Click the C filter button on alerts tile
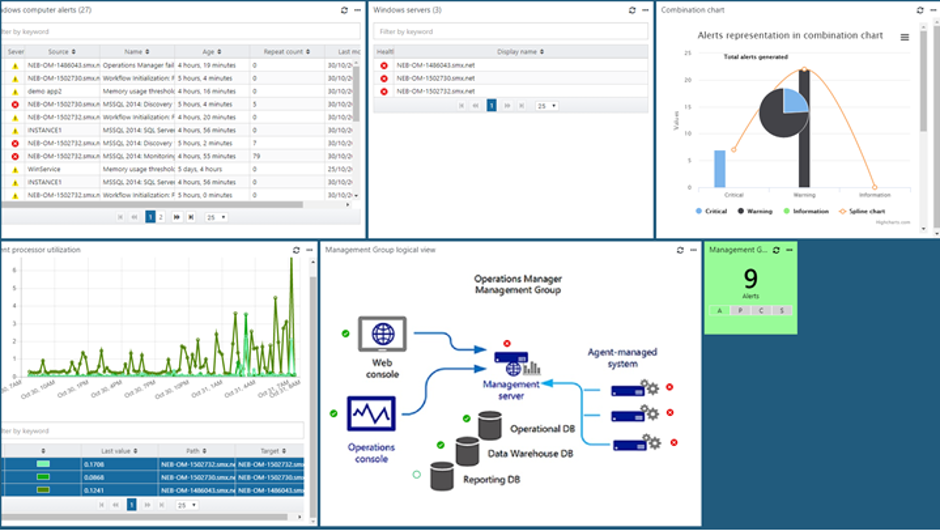The height and width of the screenshot is (531, 941). [762, 311]
